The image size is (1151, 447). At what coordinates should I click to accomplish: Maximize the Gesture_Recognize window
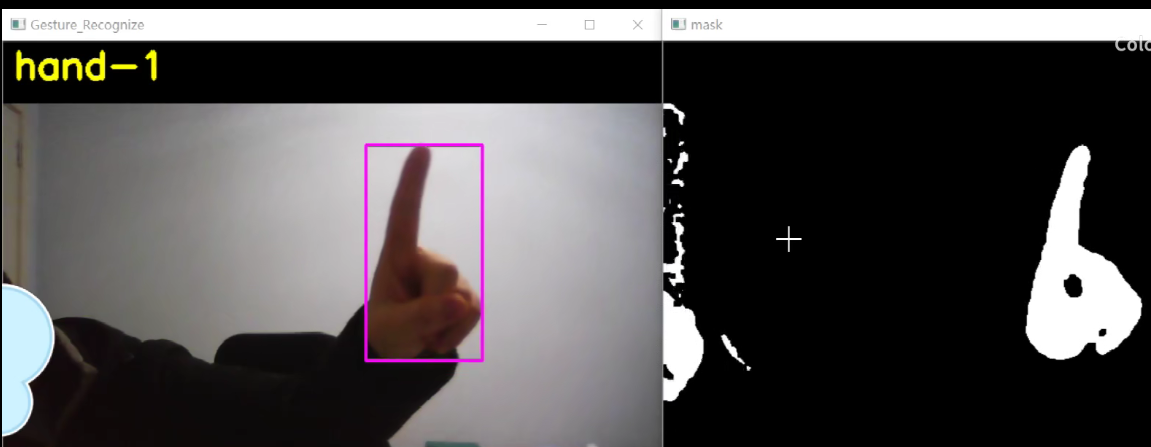point(589,25)
